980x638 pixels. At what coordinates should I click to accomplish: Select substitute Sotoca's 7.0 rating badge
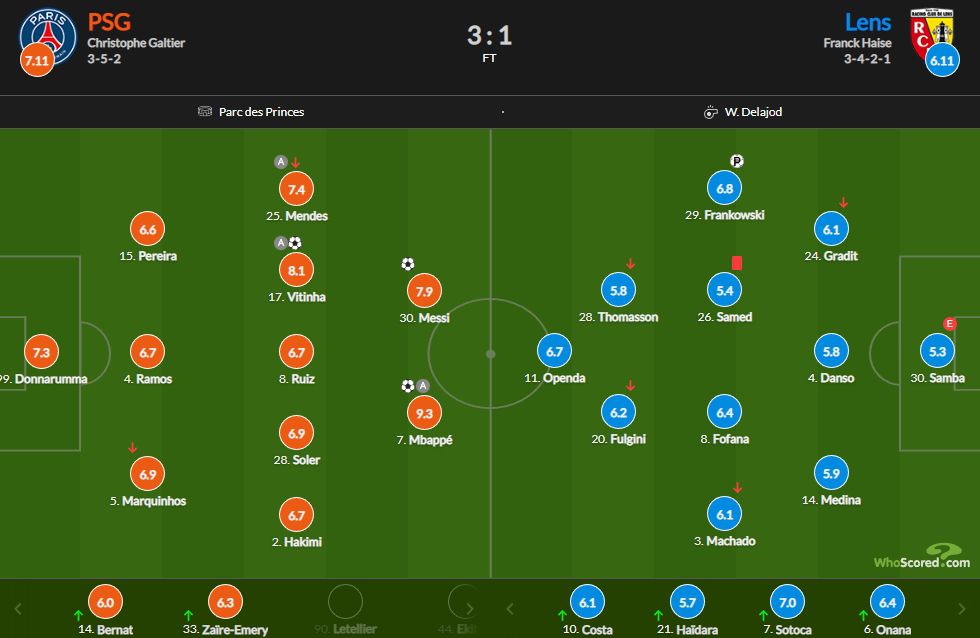[788, 602]
